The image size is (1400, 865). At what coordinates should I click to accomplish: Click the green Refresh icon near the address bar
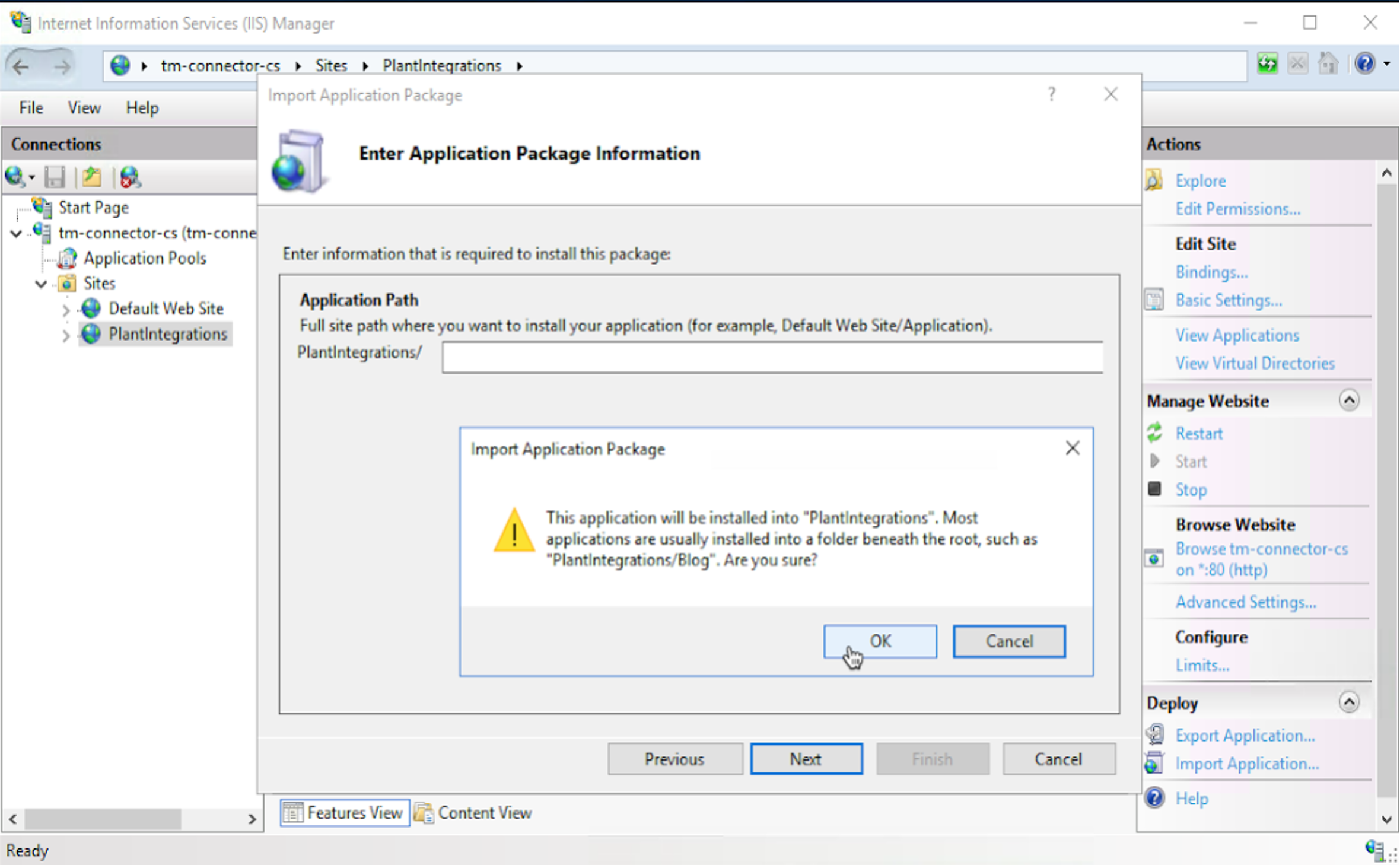(1267, 63)
